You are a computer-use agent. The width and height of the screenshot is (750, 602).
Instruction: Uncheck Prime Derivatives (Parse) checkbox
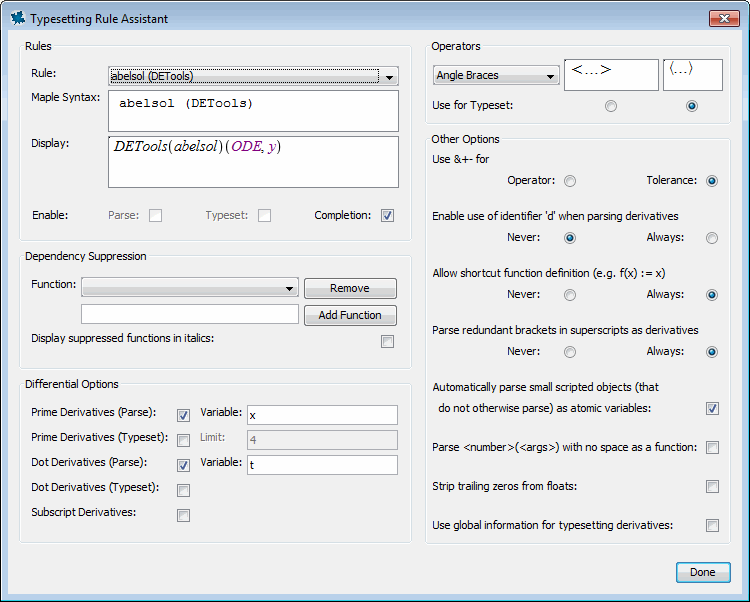tap(184, 415)
